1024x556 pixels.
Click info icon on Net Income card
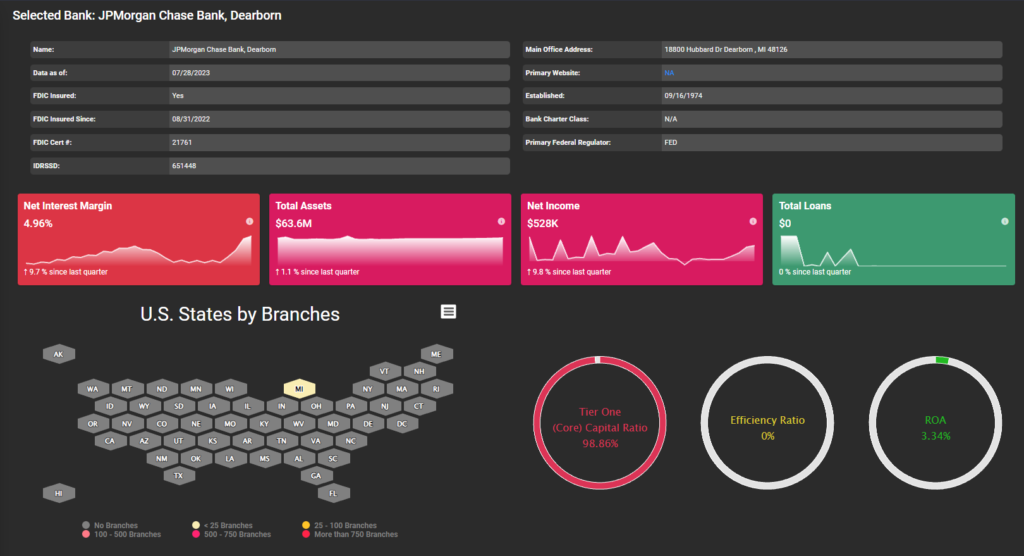(753, 221)
